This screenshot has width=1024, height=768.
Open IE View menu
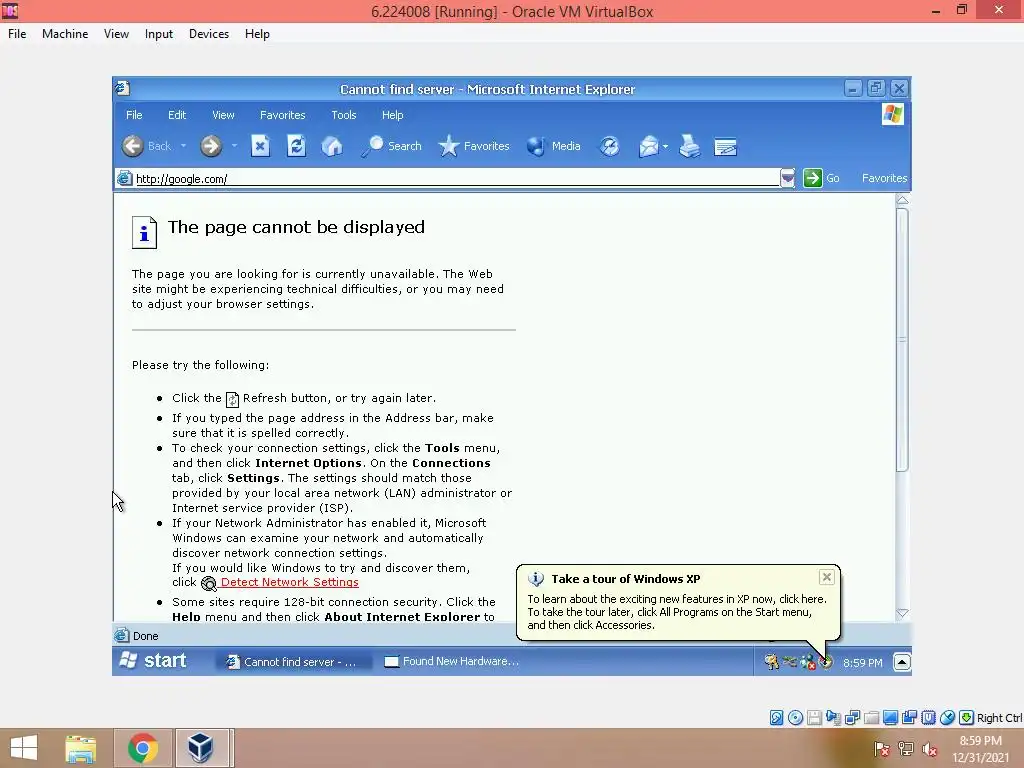223,115
